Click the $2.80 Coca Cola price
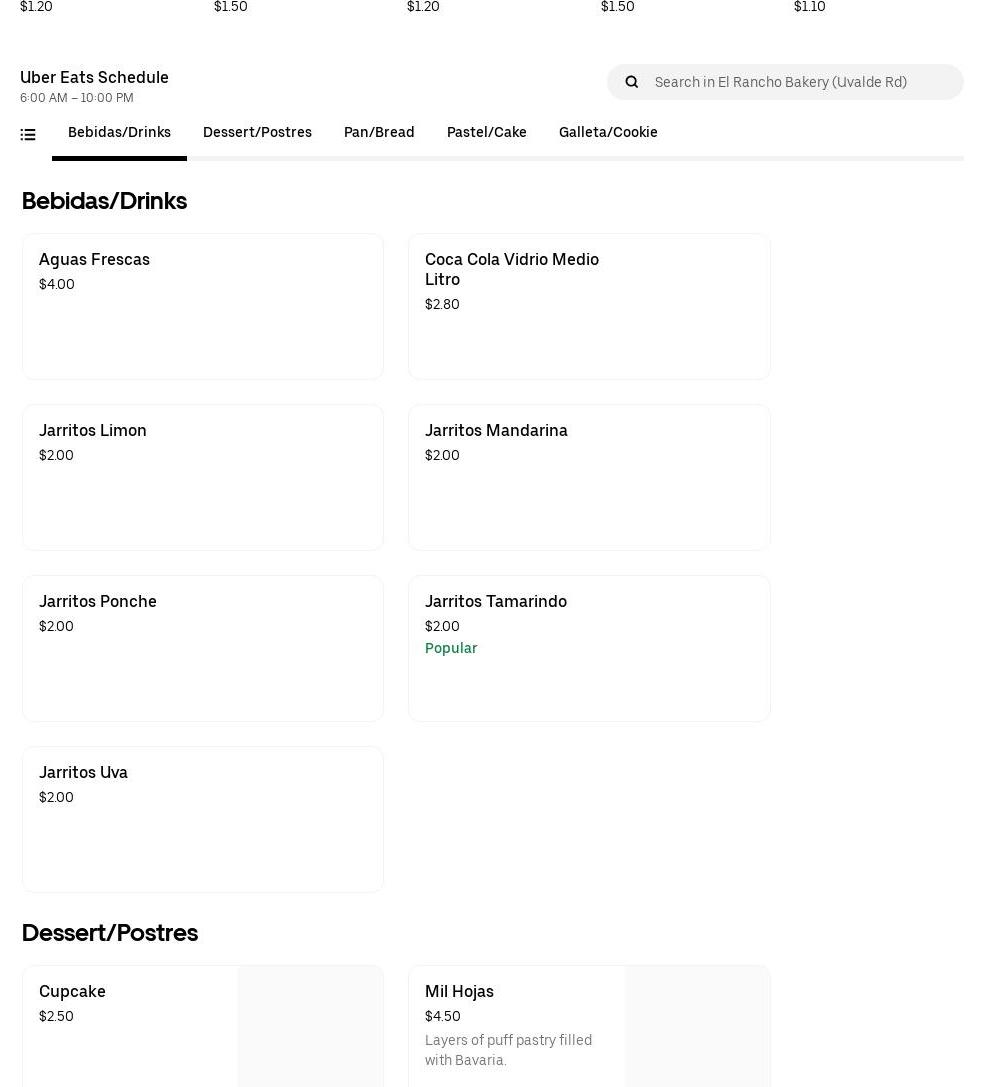The height and width of the screenshot is (1087, 984). tap(442, 304)
